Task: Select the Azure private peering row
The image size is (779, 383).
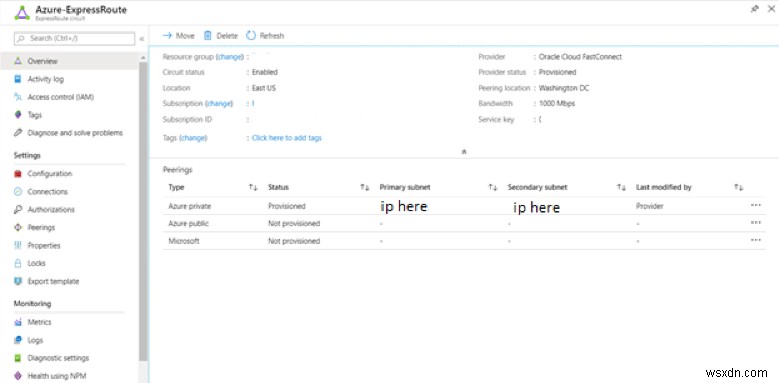Action: [x=464, y=206]
